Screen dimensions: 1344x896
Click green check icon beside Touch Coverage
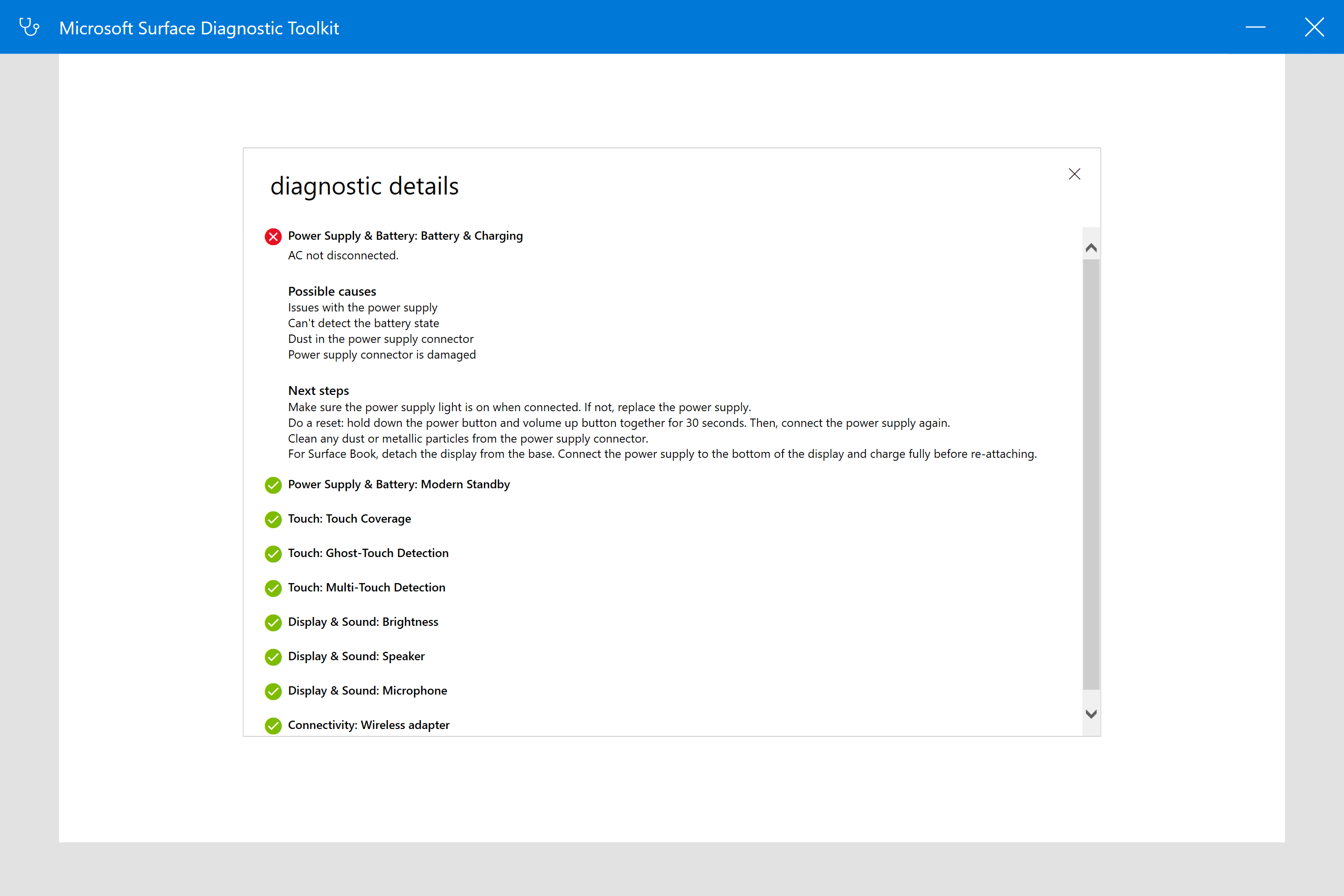click(273, 519)
